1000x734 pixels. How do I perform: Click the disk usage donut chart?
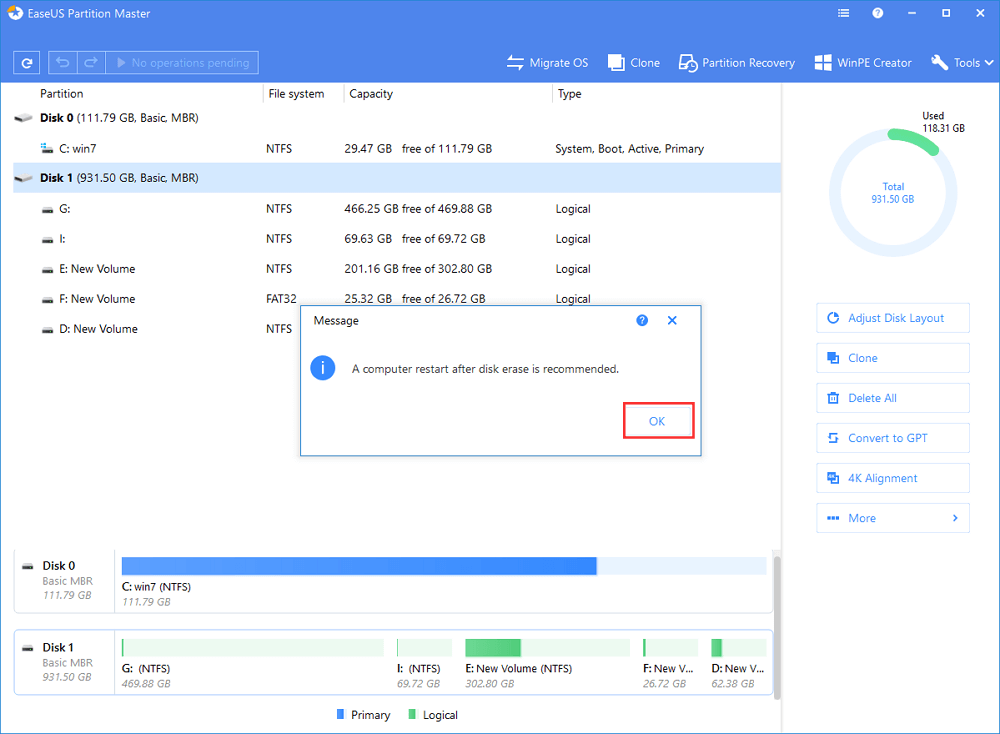point(893,193)
